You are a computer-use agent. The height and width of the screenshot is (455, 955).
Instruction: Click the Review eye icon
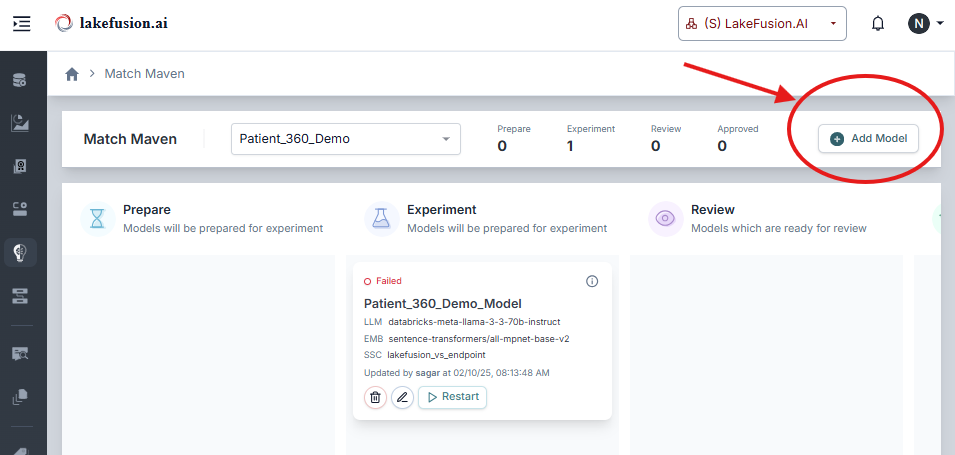666,219
